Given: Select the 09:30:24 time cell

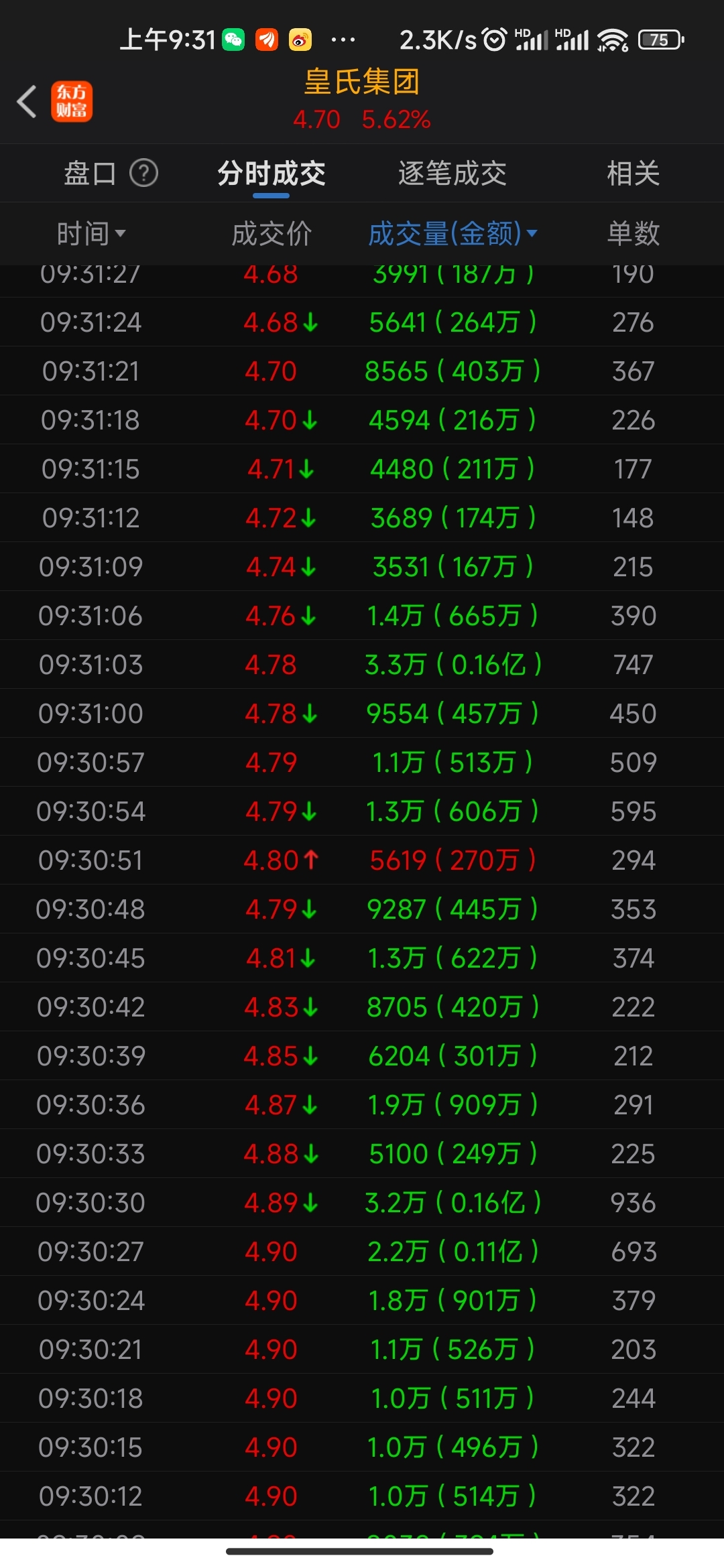Looking at the screenshot, I should point(90,1301).
